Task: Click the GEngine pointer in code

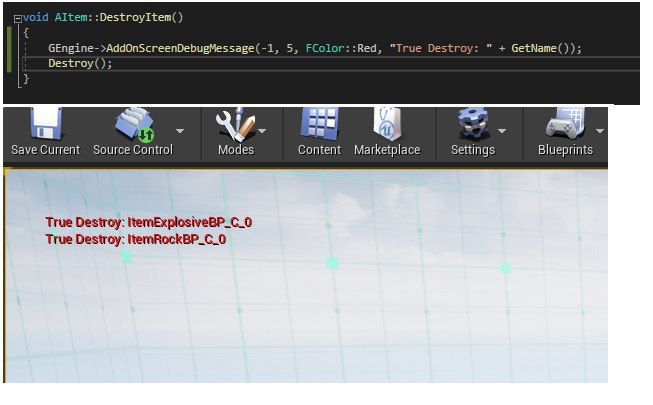Action: (x=71, y=48)
